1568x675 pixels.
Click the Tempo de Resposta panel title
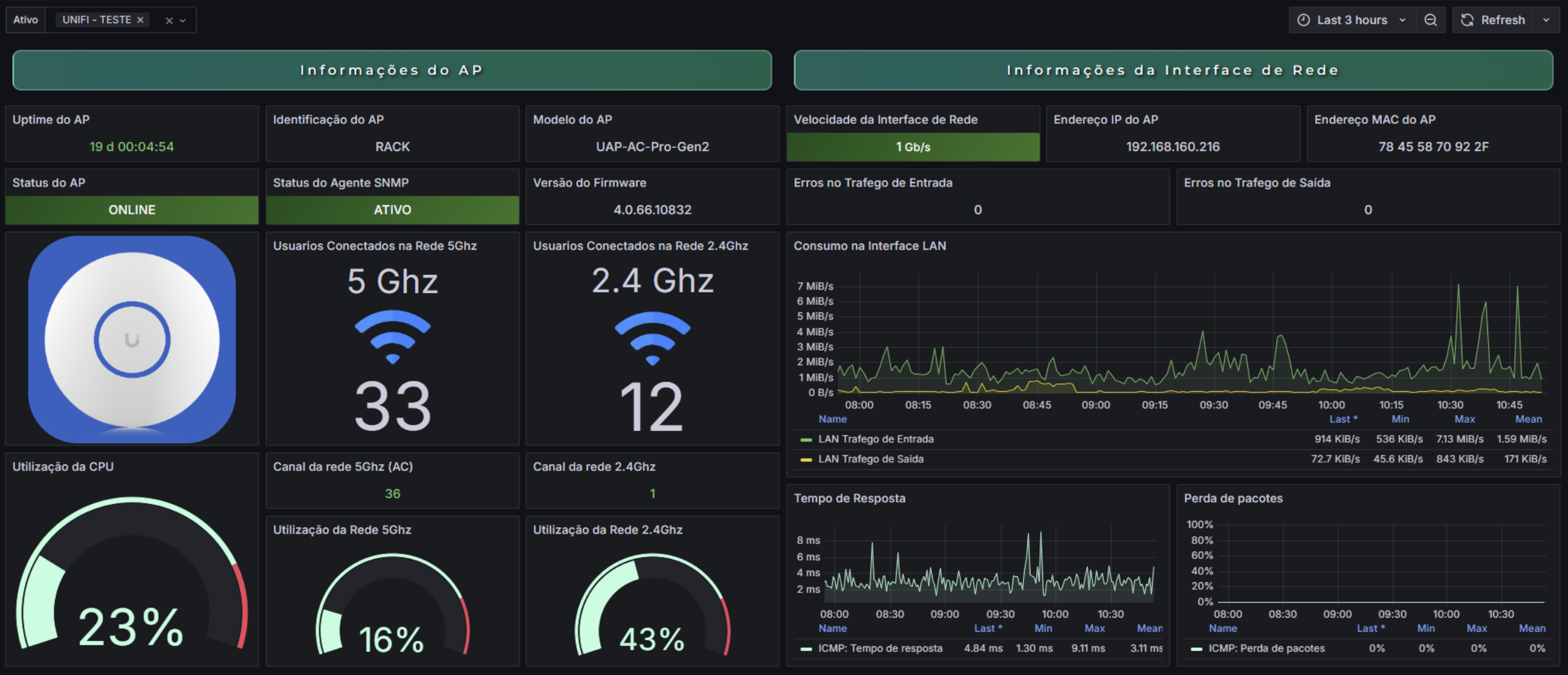[x=849, y=498]
